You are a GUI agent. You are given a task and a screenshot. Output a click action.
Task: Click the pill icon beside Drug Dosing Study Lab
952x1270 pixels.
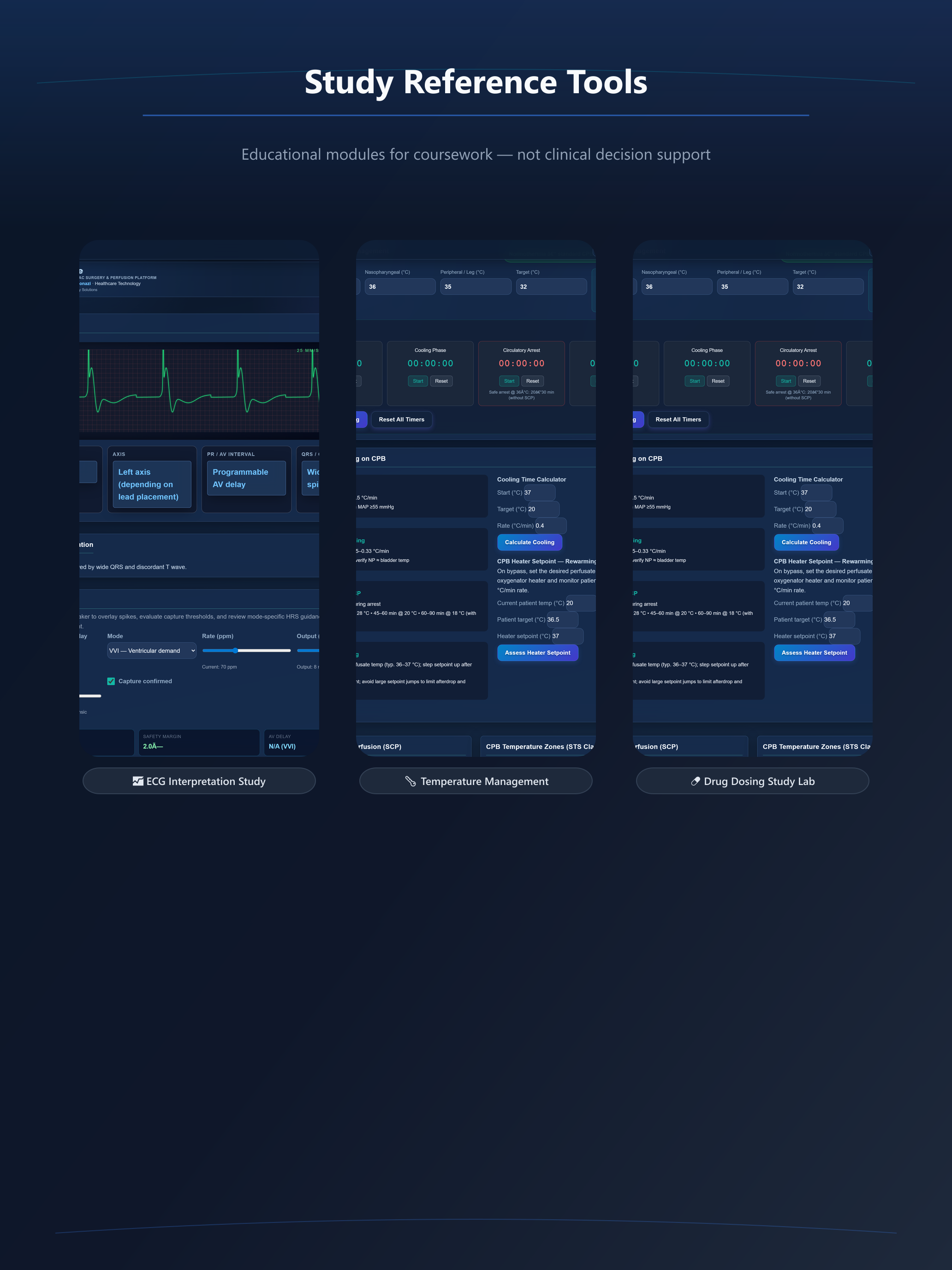(696, 781)
